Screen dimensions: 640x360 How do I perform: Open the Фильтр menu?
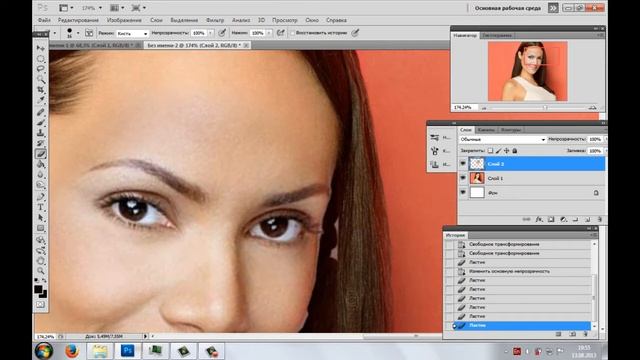pos(215,20)
